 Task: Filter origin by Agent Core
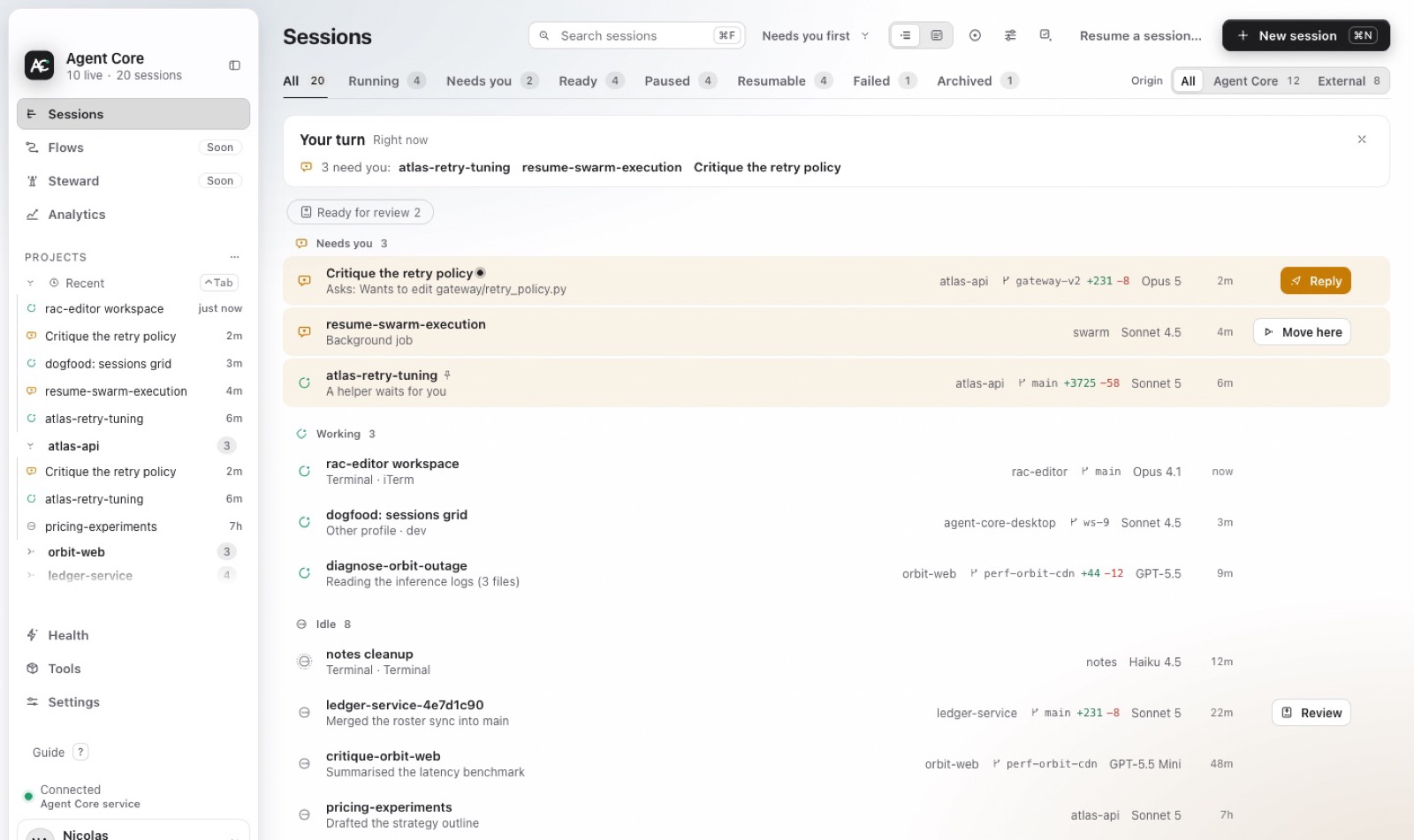(1256, 80)
